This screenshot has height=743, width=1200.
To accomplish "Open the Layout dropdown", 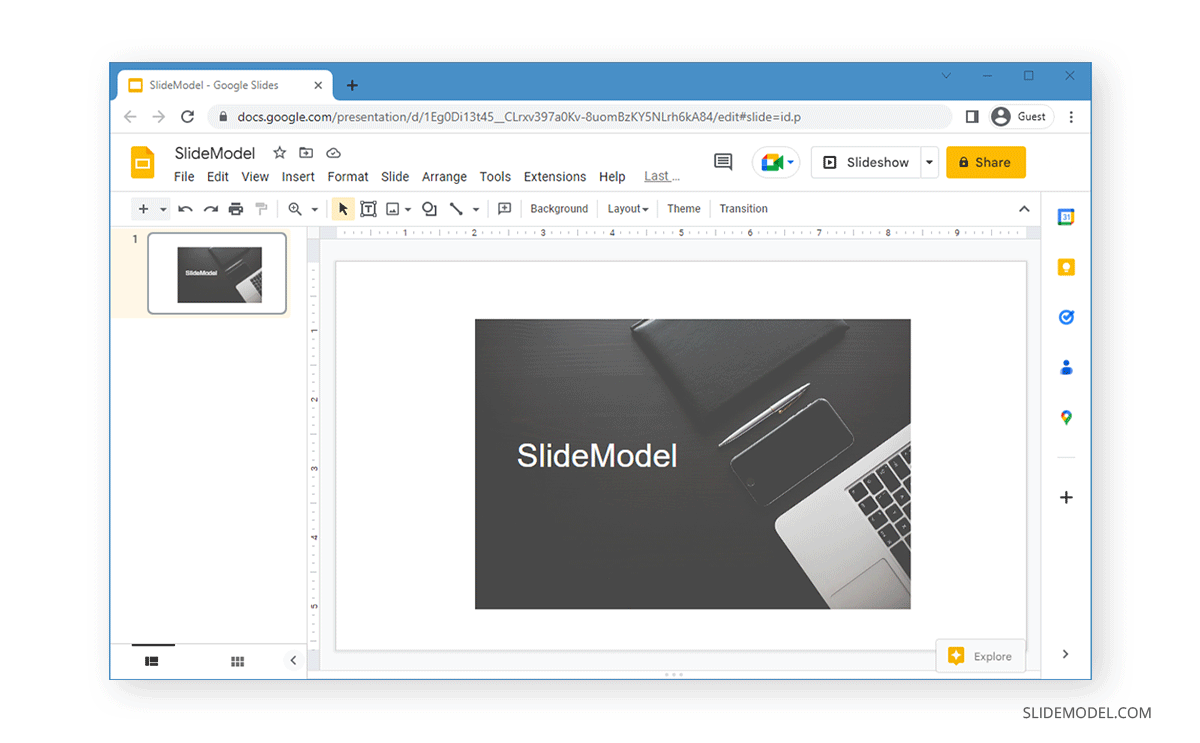I will (627, 208).
